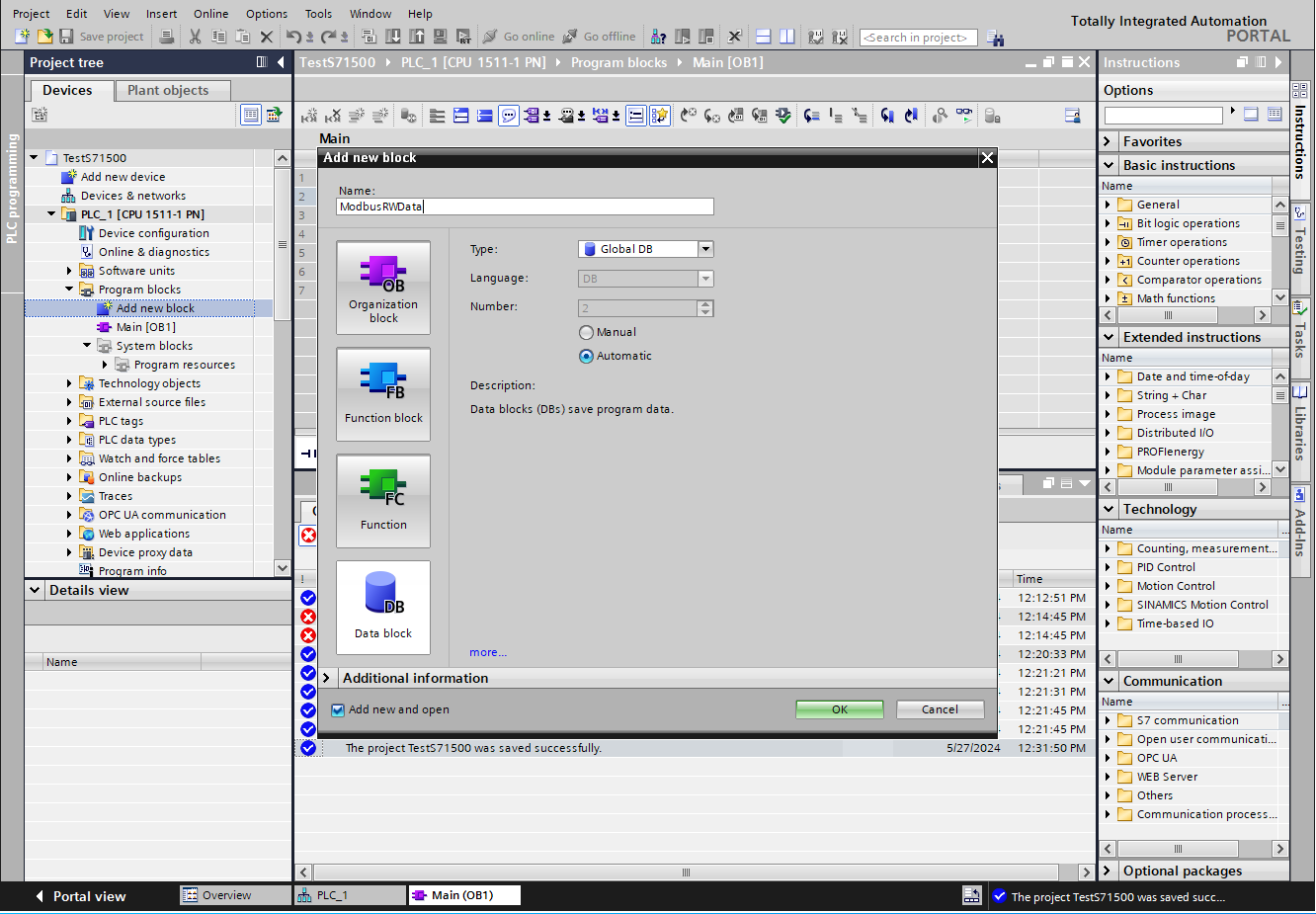Image resolution: width=1316 pixels, height=914 pixels.
Task: Click the Go online button
Action: coord(518,37)
